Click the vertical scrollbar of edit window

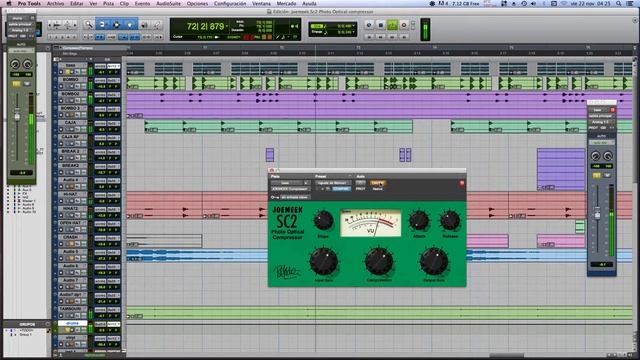[x=635, y=196]
